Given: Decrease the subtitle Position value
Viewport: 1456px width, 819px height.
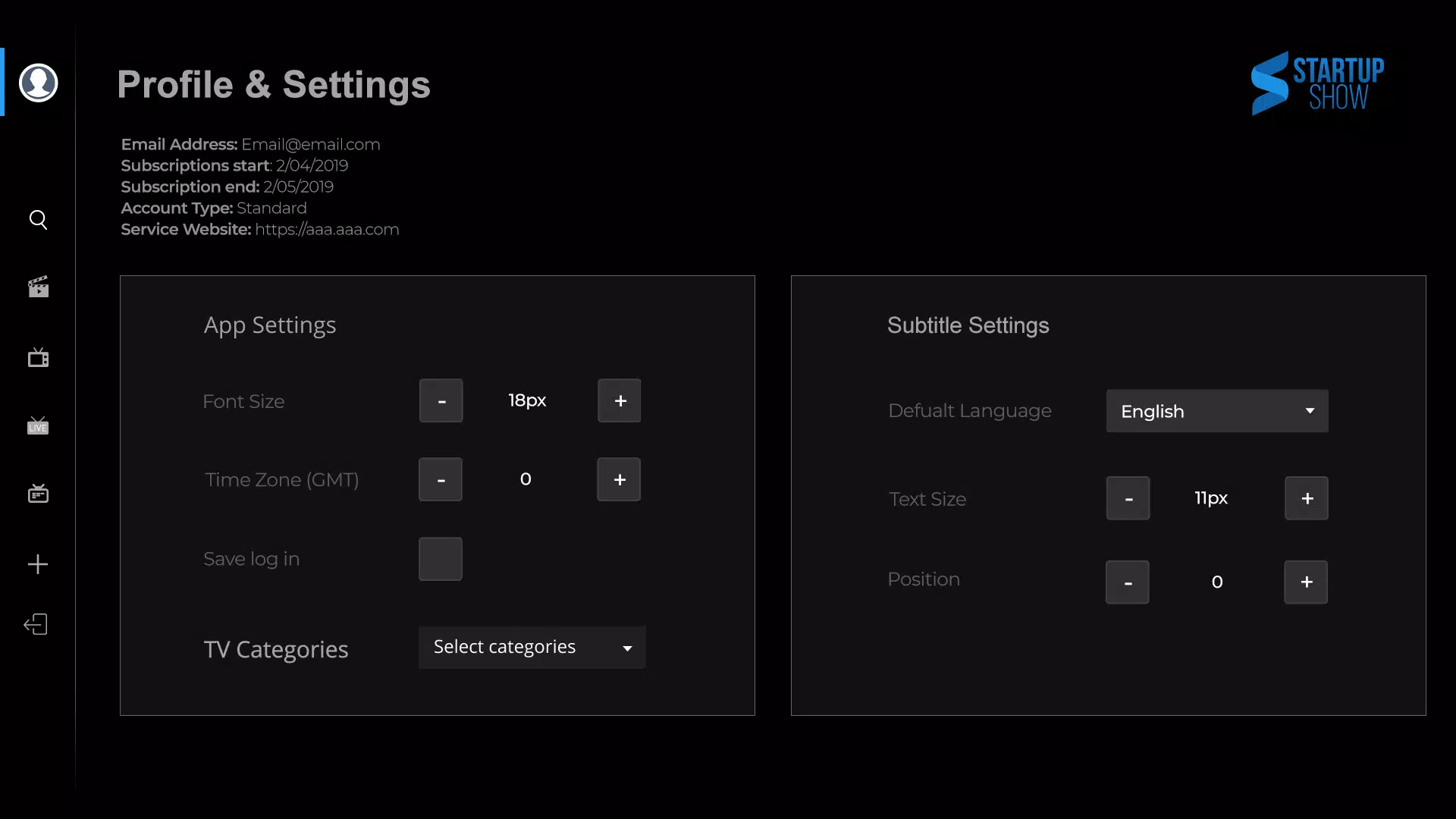Looking at the screenshot, I should 1128,582.
